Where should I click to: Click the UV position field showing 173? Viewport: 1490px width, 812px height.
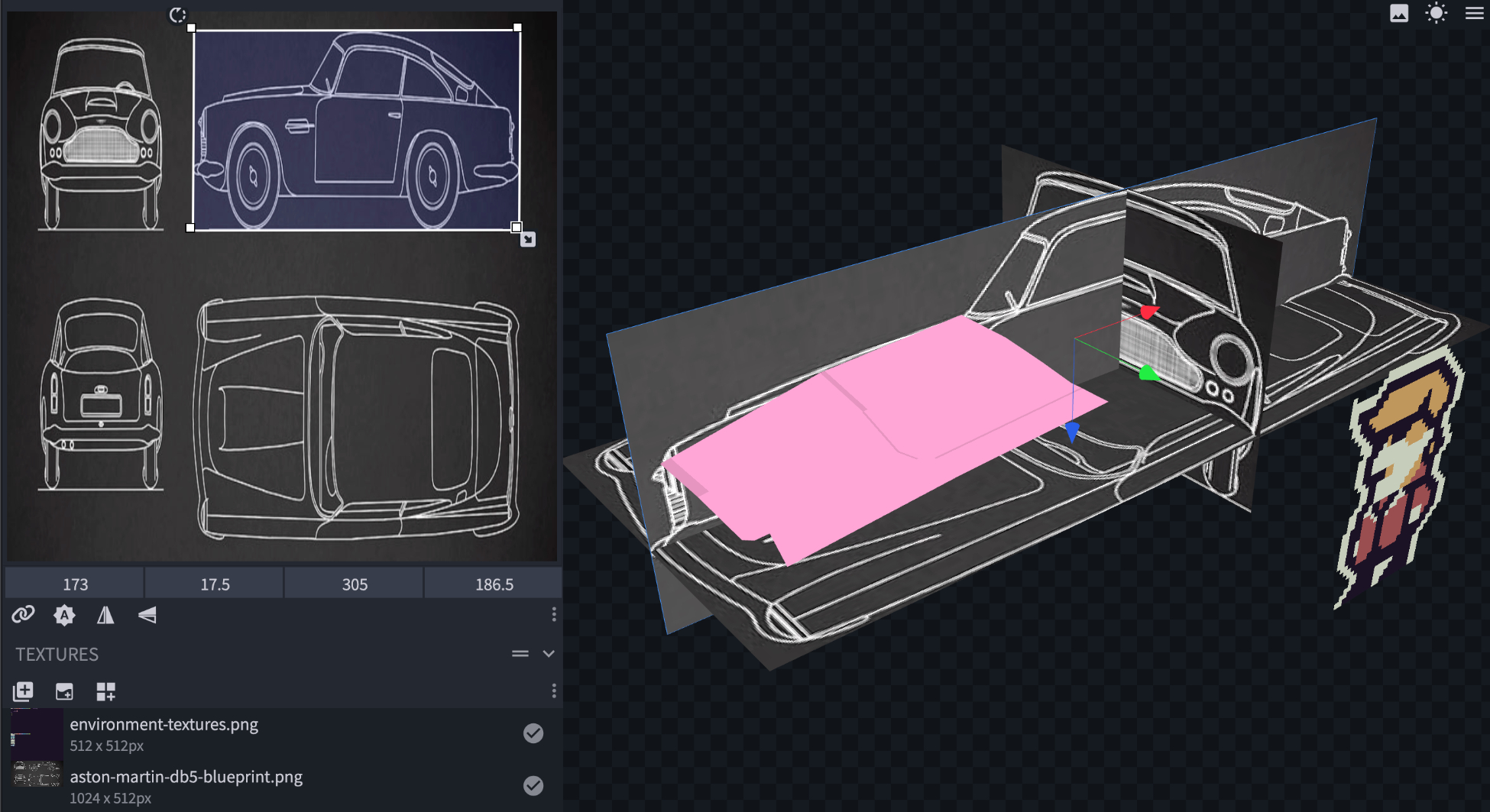coord(75,584)
